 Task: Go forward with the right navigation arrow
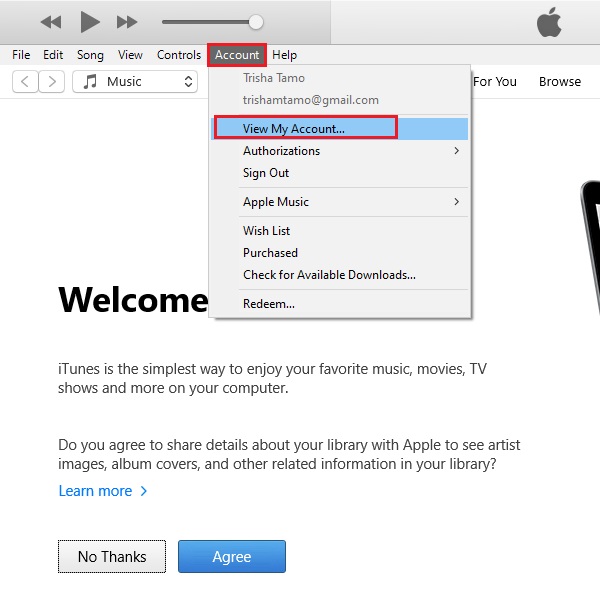coord(52,81)
